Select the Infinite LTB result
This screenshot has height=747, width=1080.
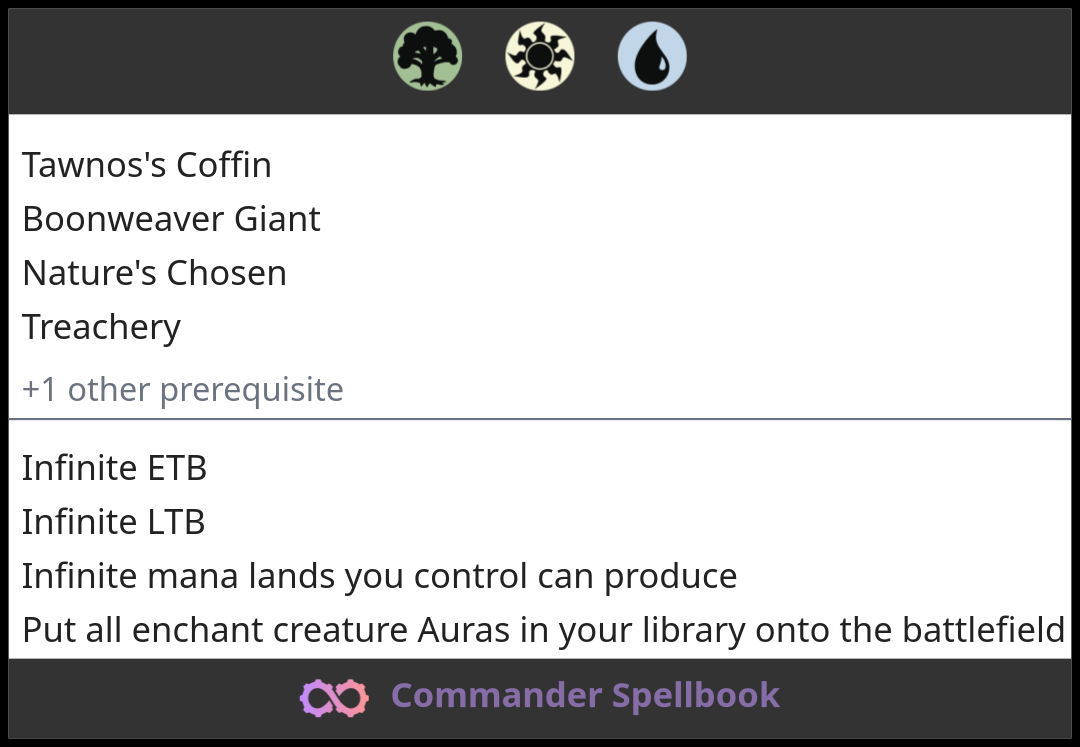(x=113, y=522)
